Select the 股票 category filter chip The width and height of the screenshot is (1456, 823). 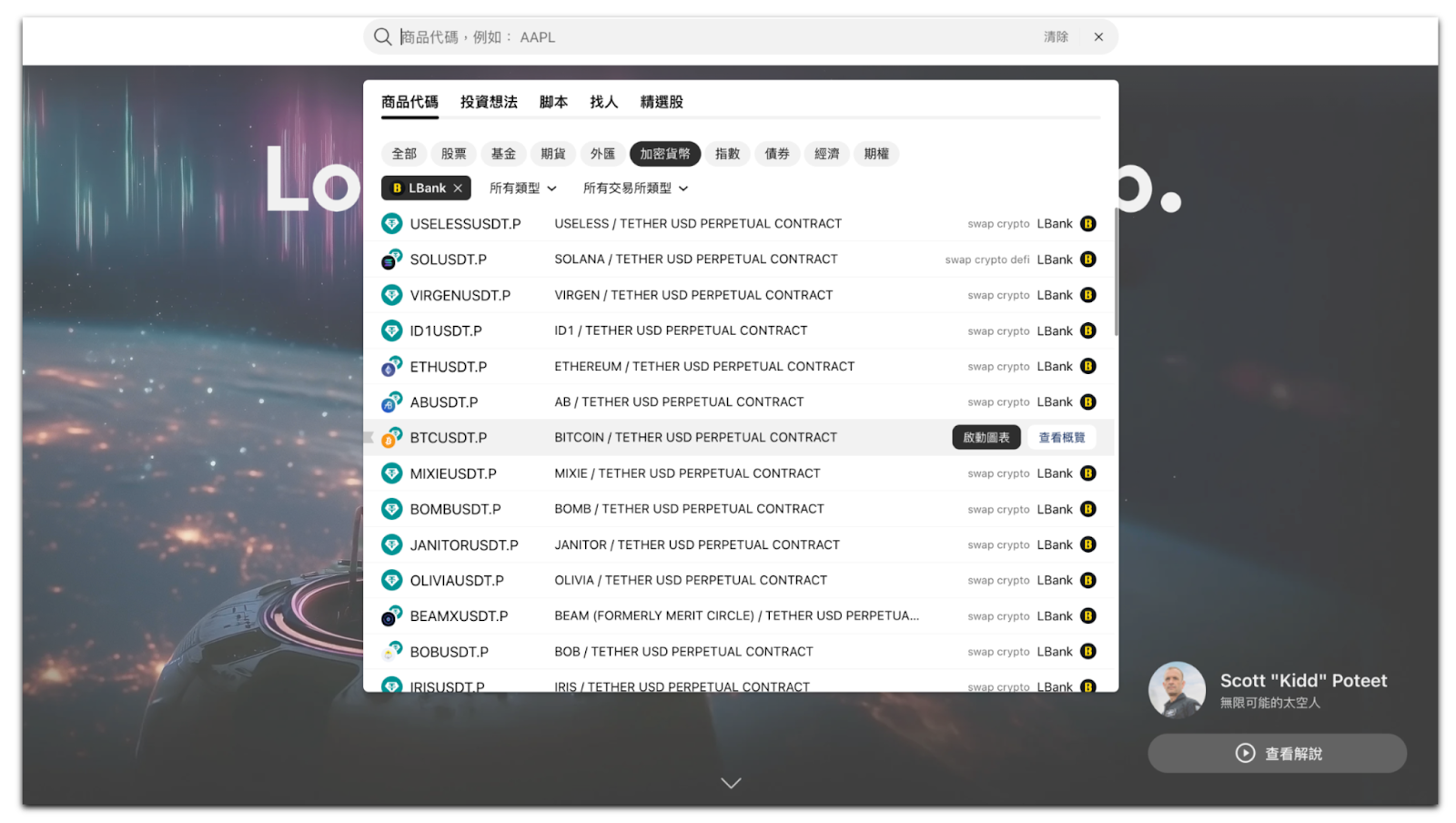point(453,154)
